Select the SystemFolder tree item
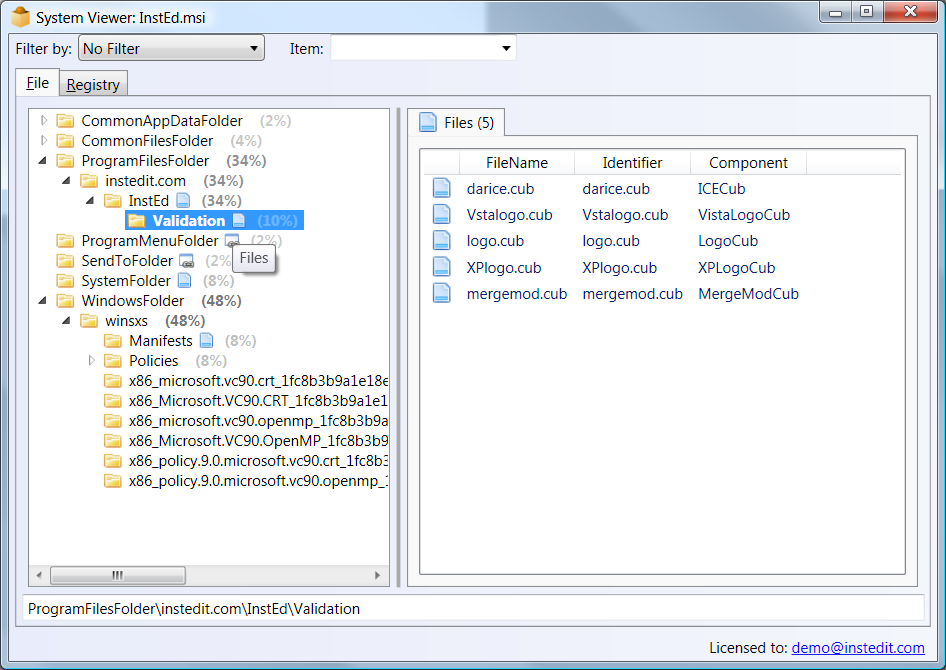Image resolution: width=946 pixels, height=670 pixels. tap(126, 281)
